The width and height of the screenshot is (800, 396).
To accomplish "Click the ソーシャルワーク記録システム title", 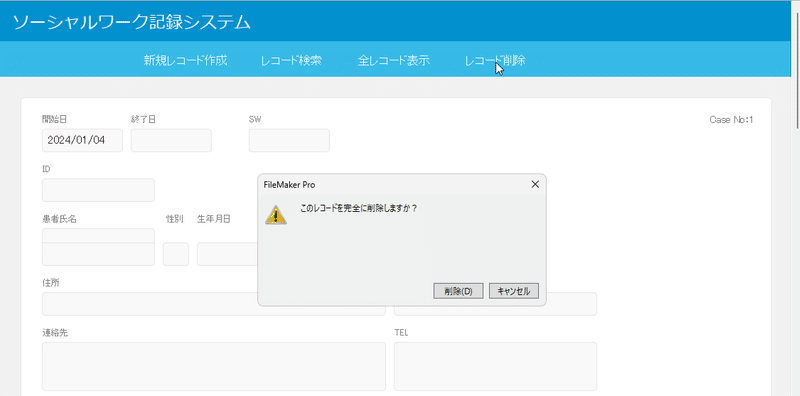I will (x=132, y=22).
